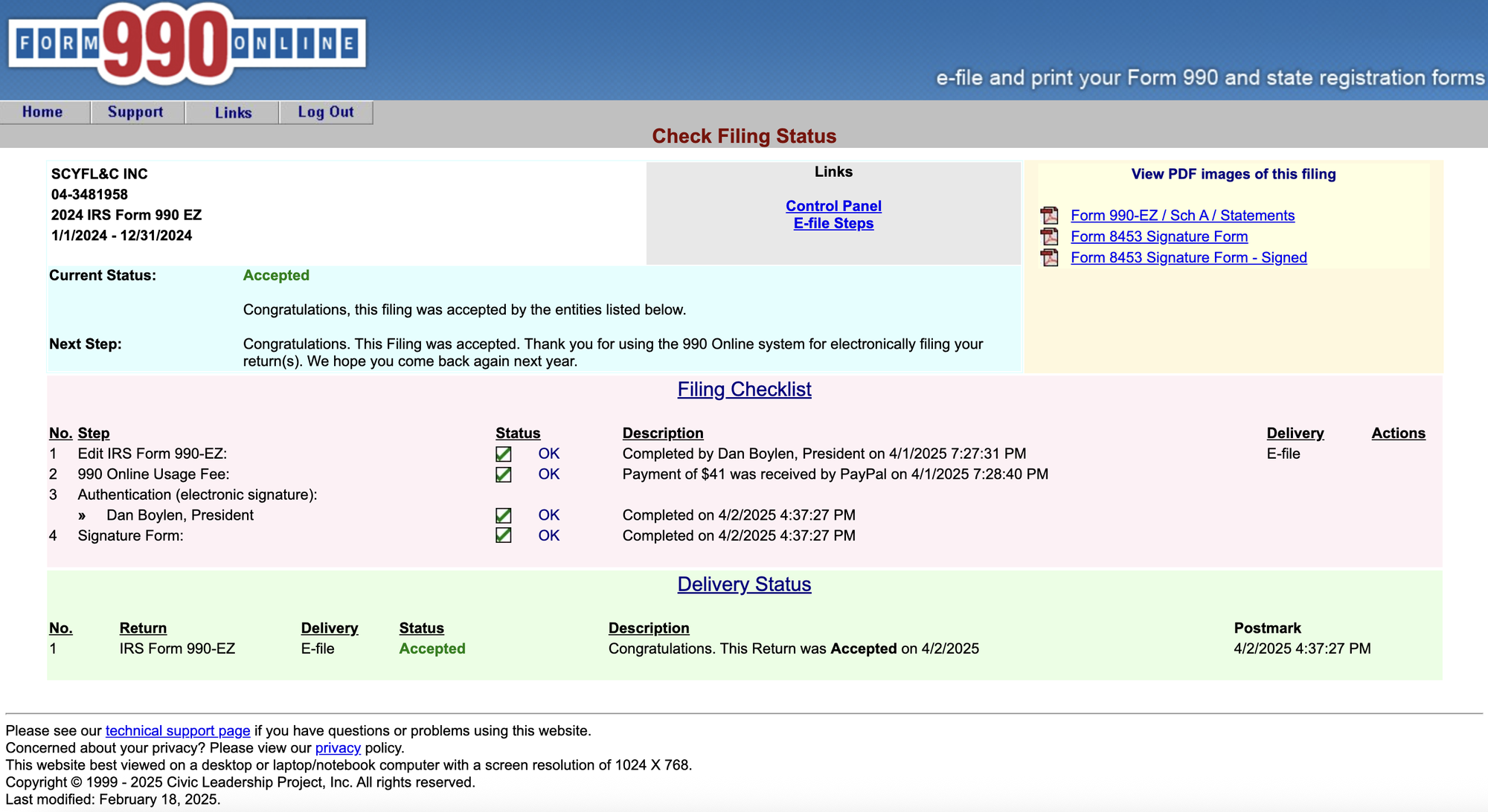Viewport: 1488px width, 812px height.
Task: Click OK status in Dan Boylen row
Action: coord(549,515)
